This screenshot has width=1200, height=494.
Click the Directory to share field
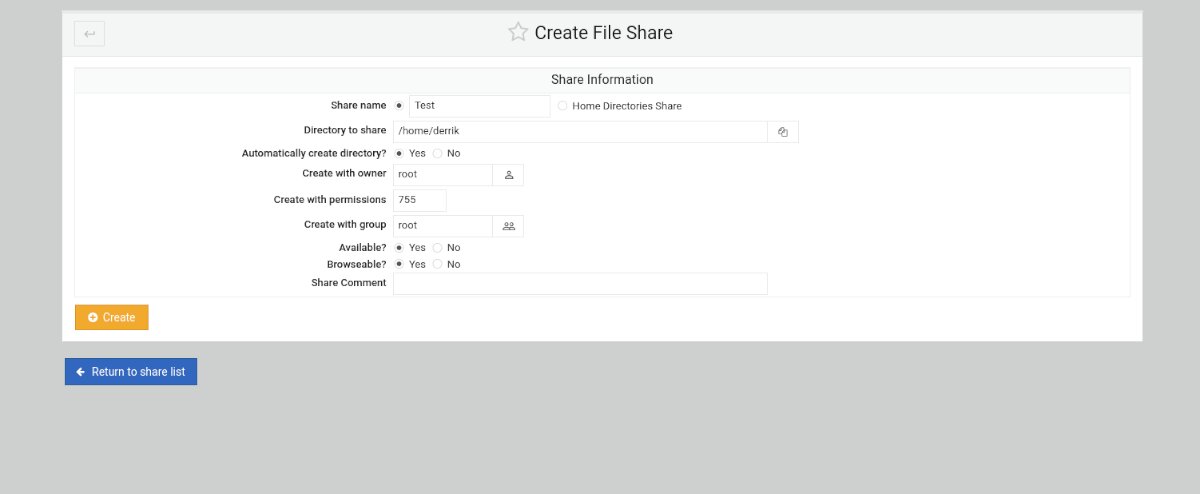coord(580,132)
